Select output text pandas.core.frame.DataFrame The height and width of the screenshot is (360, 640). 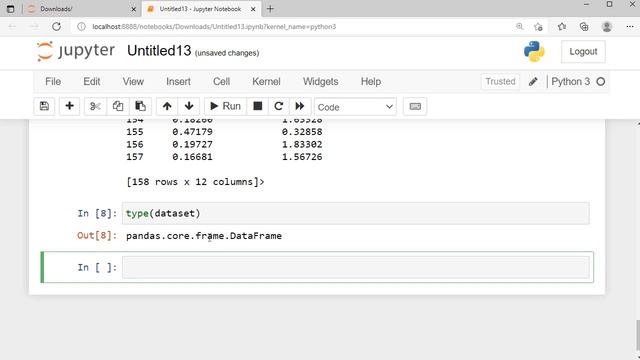point(204,236)
